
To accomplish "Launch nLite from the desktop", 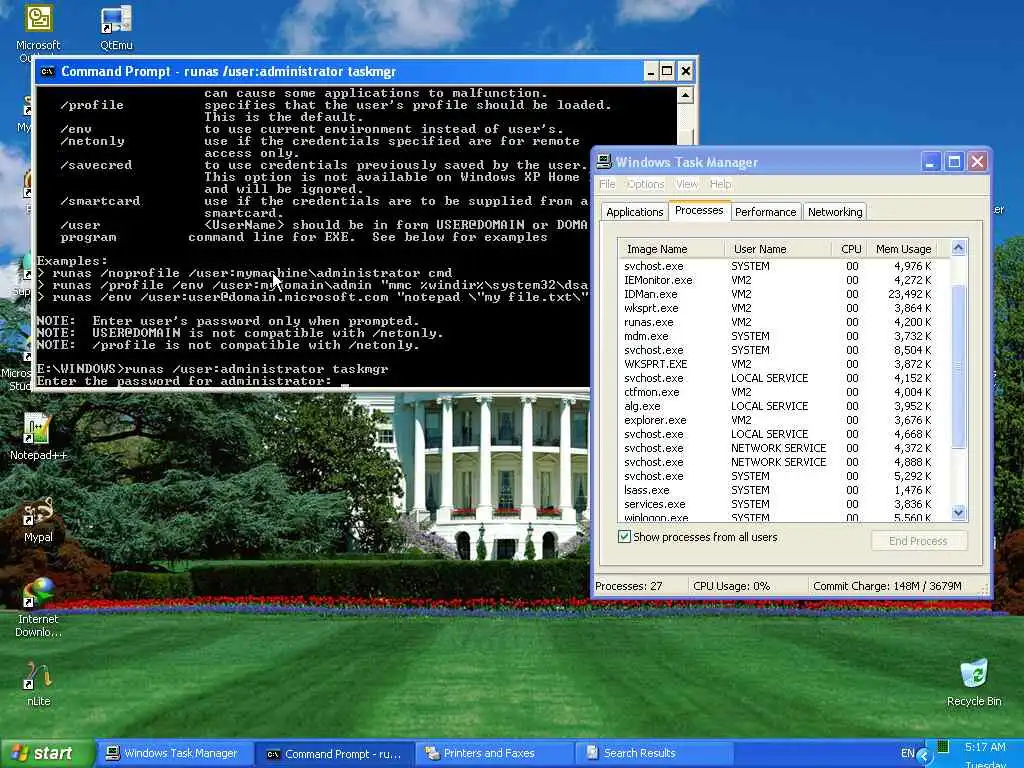I will tap(38, 684).
